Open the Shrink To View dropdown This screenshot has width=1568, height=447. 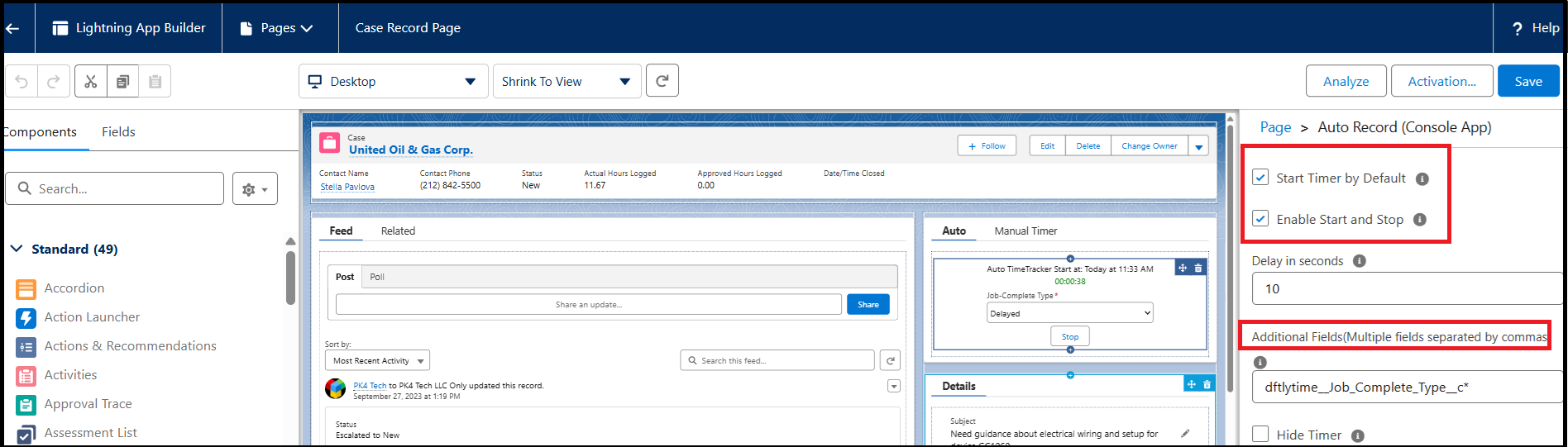click(567, 81)
